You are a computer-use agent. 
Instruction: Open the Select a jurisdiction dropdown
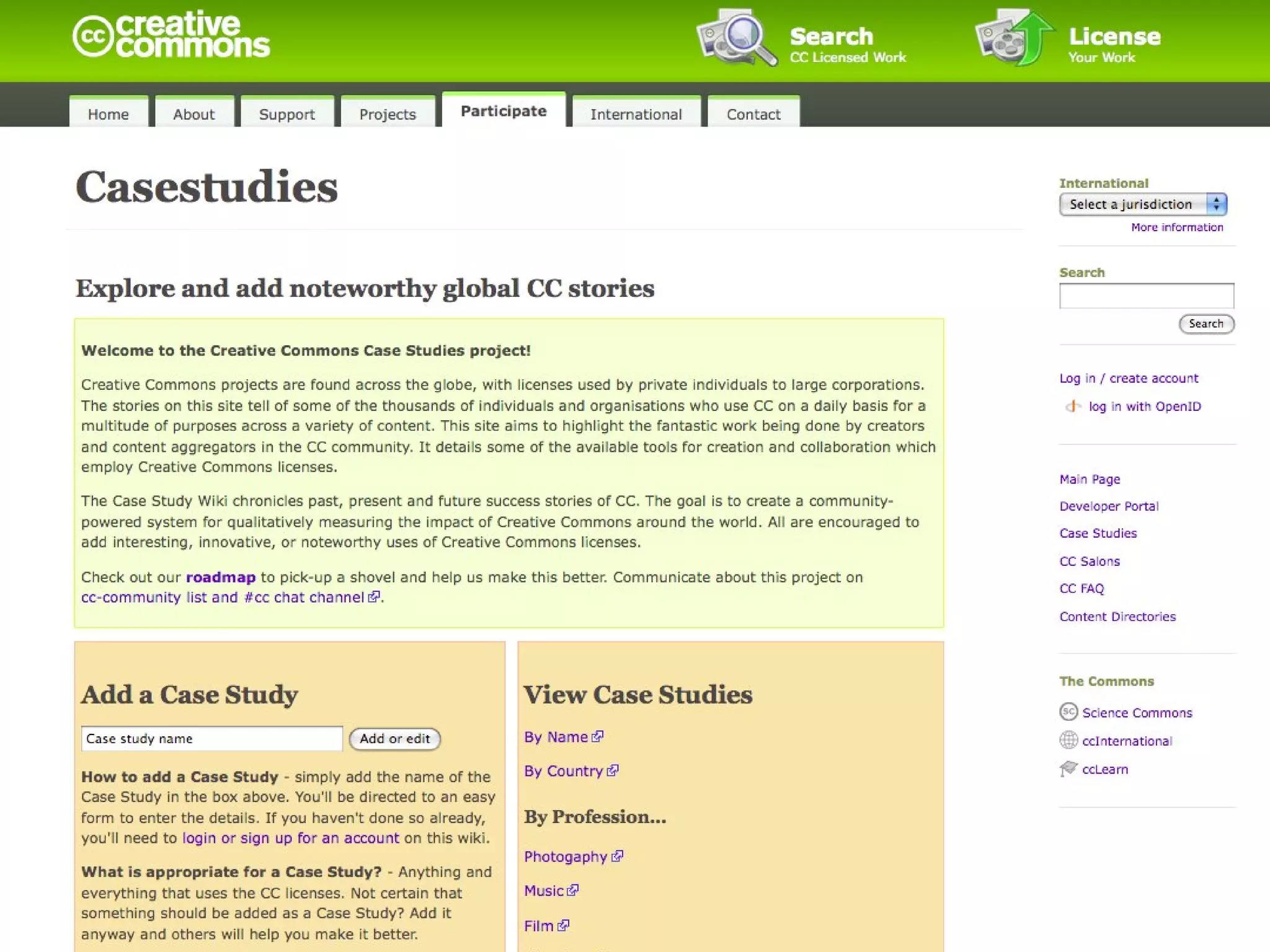click(x=1142, y=205)
